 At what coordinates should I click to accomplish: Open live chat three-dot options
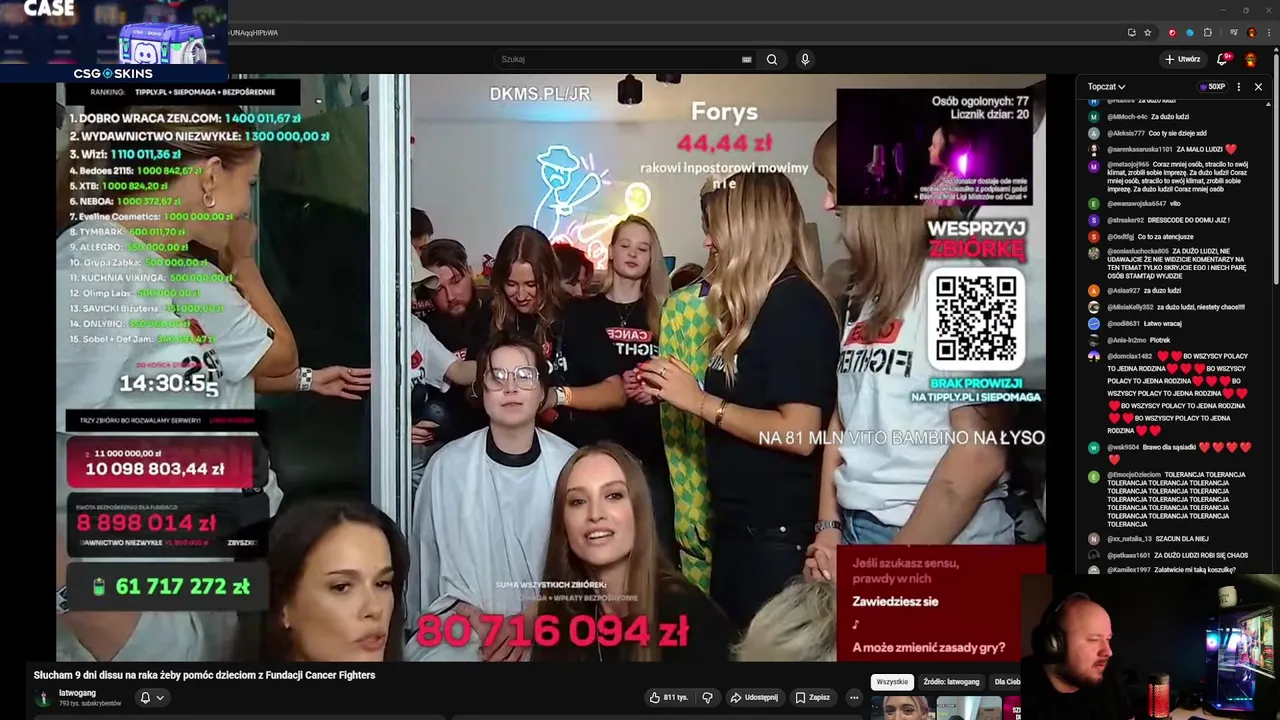coord(1238,87)
